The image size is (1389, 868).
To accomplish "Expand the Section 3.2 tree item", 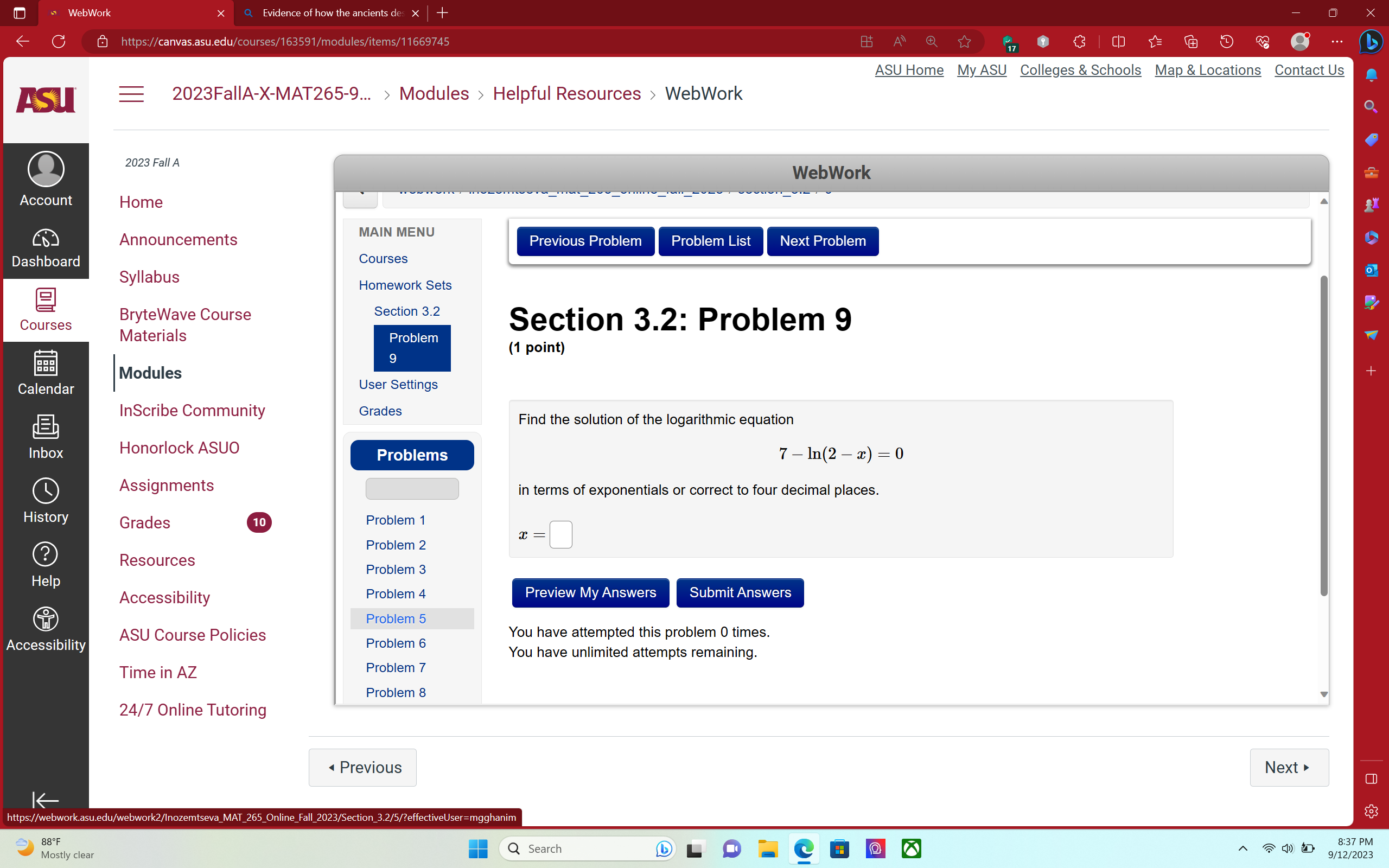I will (x=408, y=311).
